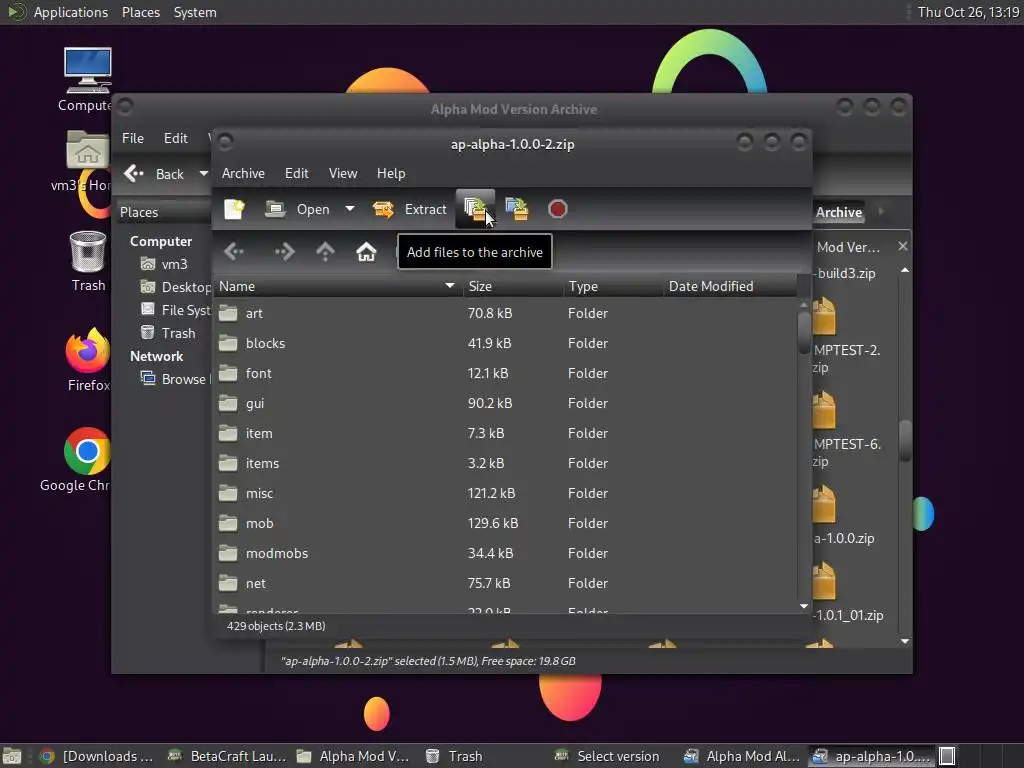Select File System in the Places sidebar
The height and width of the screenshot is (768, 1024).
(x=176, y=310)
